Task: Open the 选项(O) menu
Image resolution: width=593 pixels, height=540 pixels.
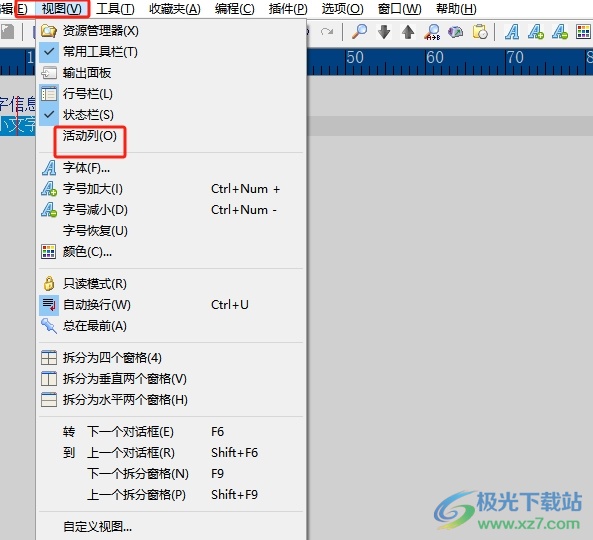Action: (343, 8)
